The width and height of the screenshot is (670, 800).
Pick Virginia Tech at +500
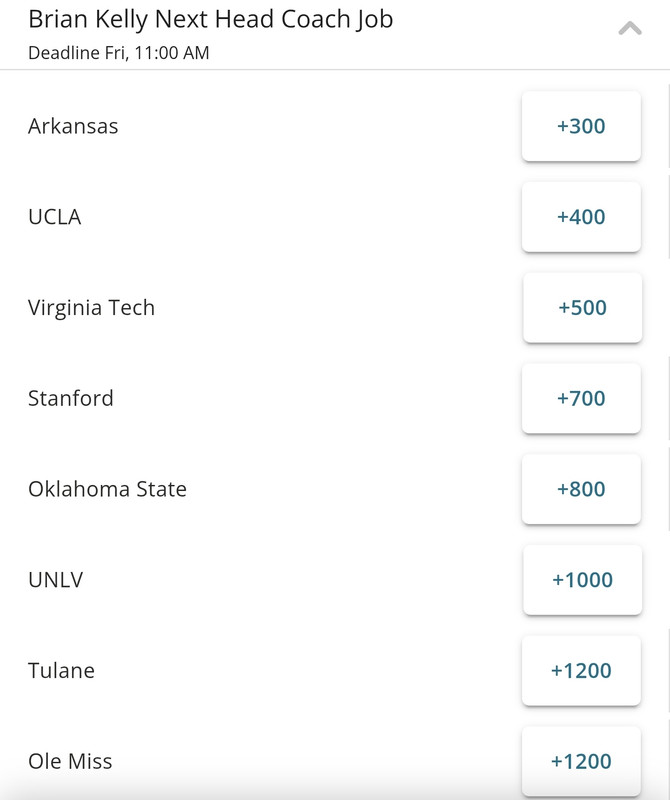582,308
